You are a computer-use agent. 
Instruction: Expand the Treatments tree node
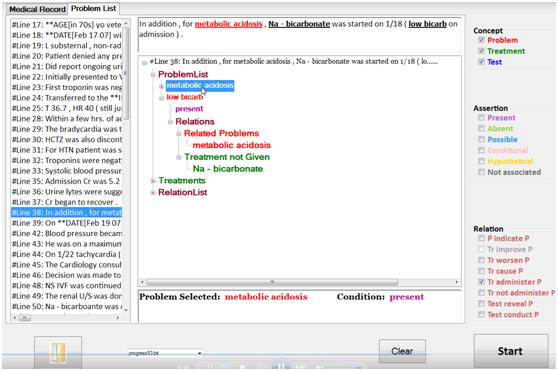point(153,181)
